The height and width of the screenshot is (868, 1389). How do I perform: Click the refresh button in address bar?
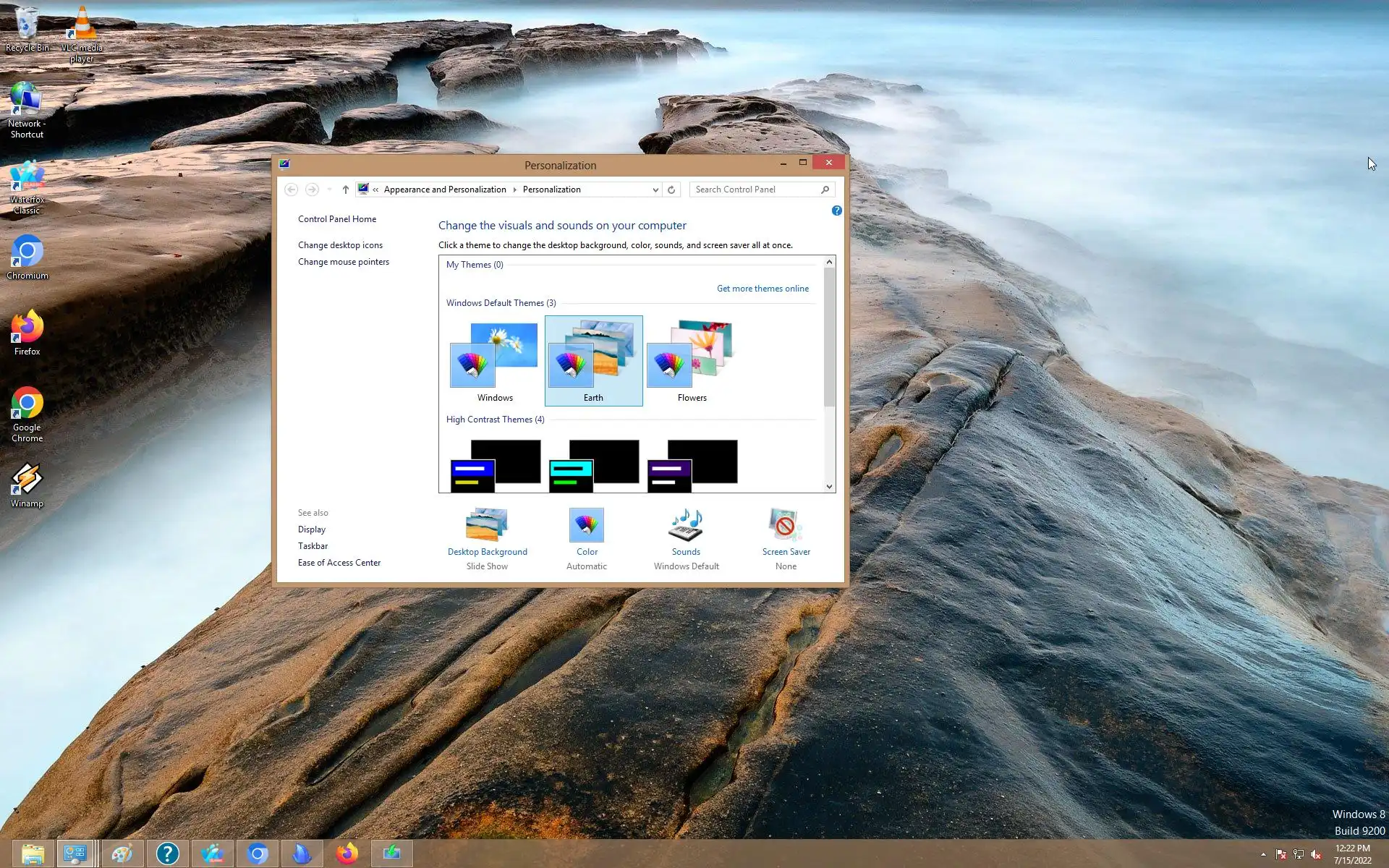[671, 190]
